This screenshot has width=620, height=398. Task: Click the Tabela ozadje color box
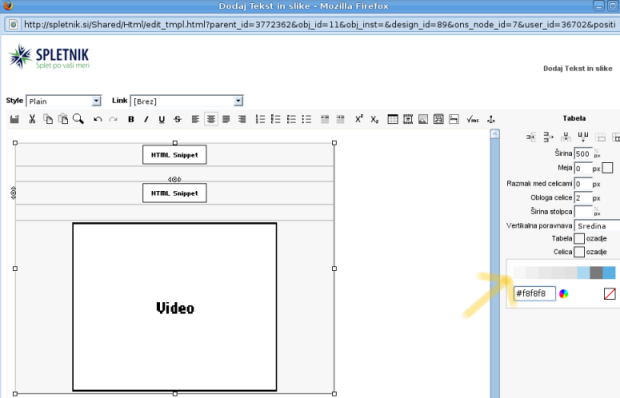[x=579, y=239]
